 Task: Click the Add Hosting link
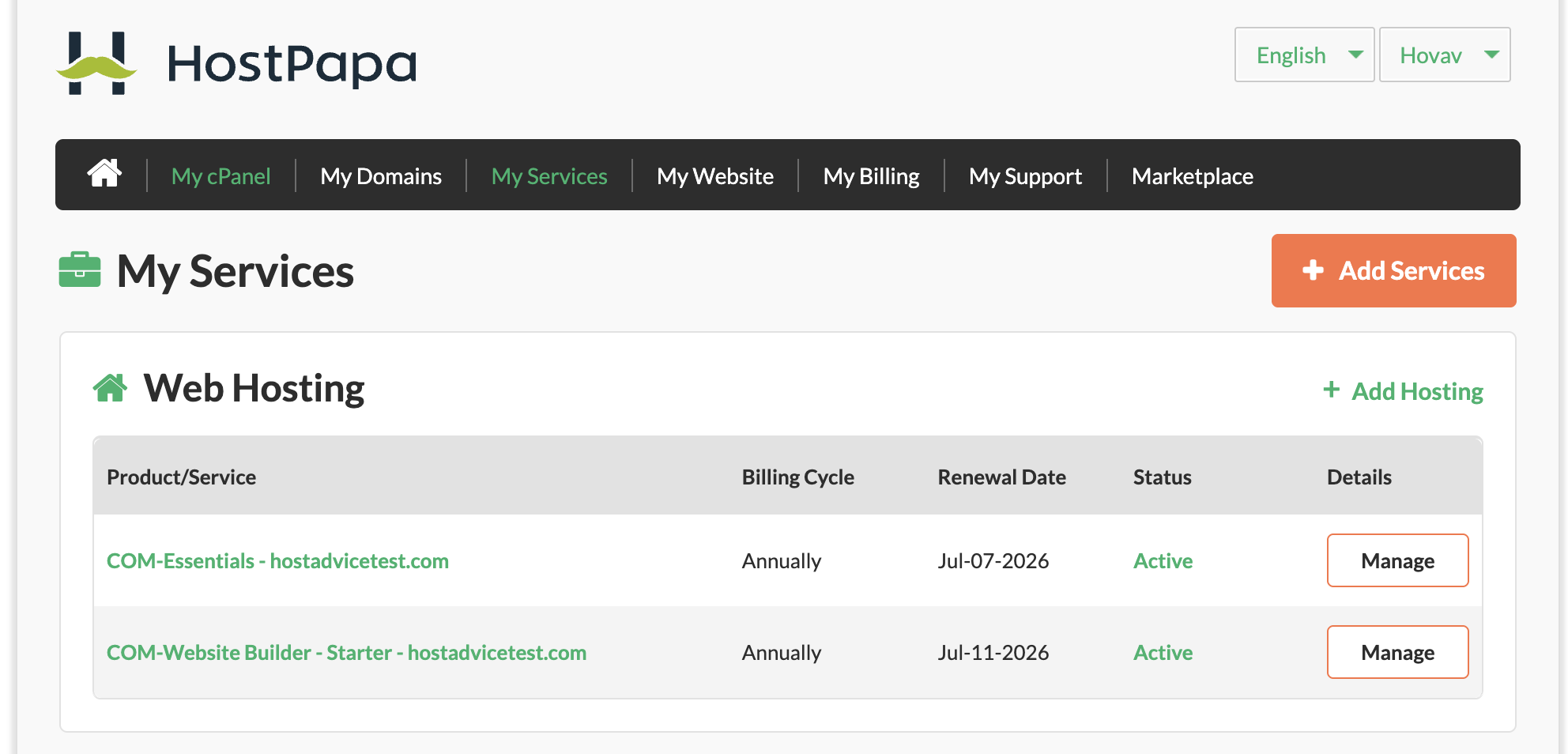[1403, 391]
